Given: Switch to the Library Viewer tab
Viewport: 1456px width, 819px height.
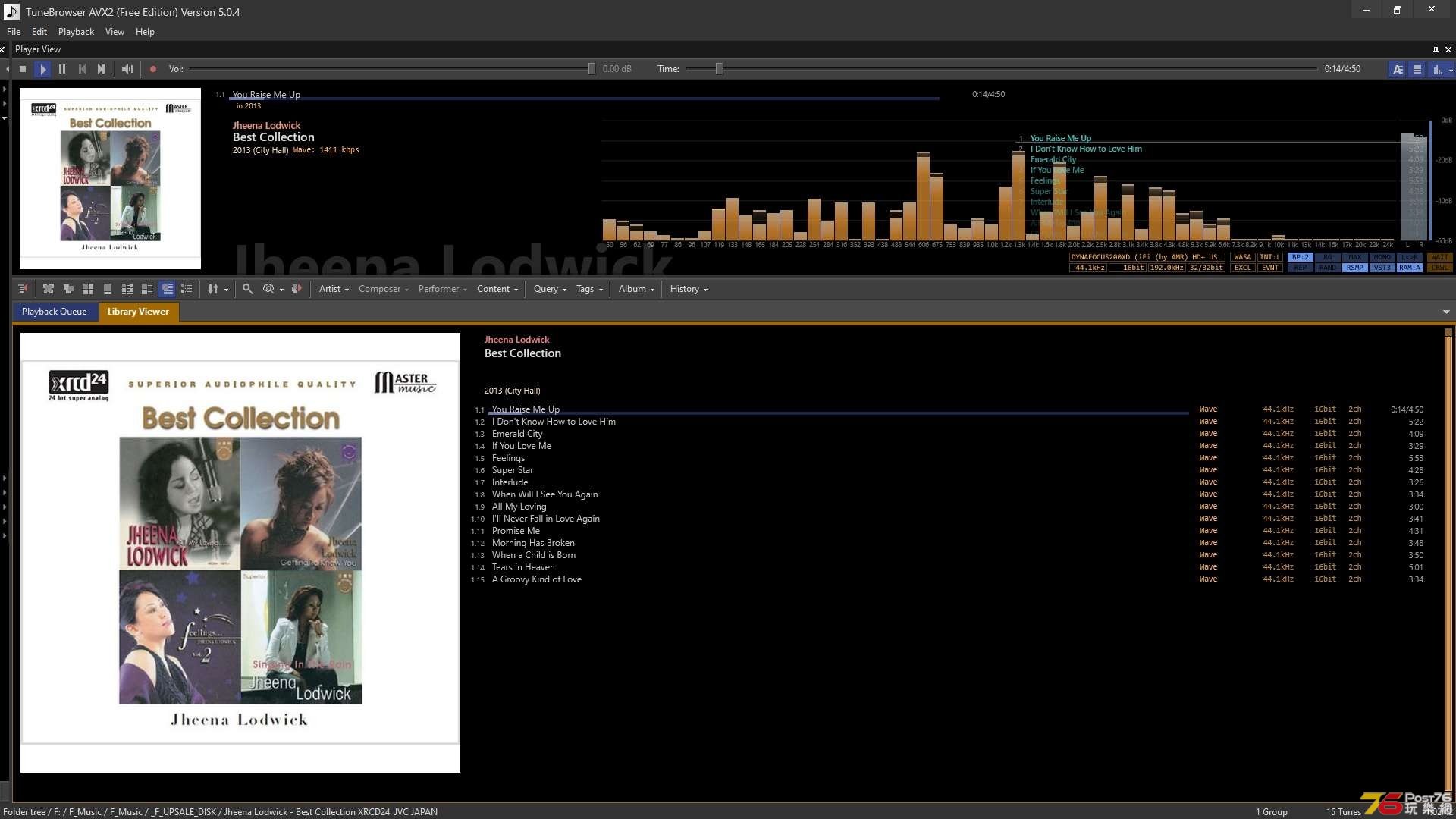Looking at the screenshot, I should [138, 312].
